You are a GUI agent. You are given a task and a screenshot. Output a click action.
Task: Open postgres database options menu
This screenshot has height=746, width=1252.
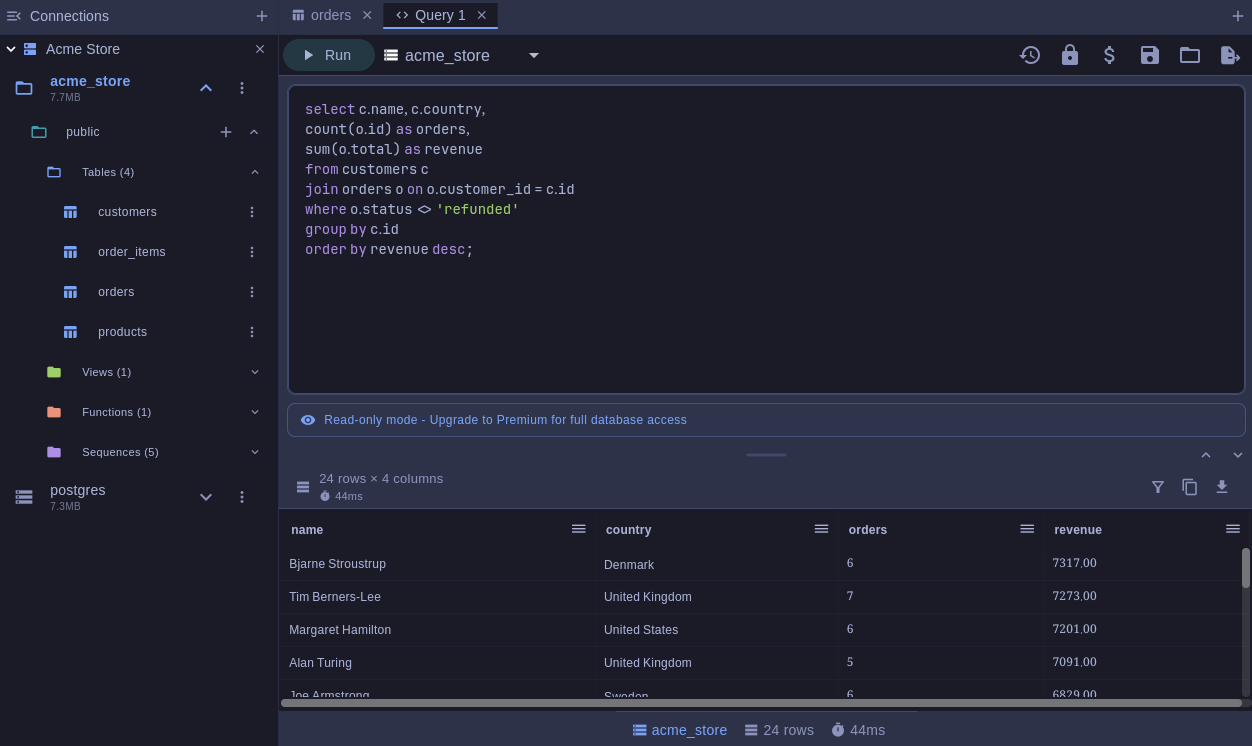coord(241,497)
